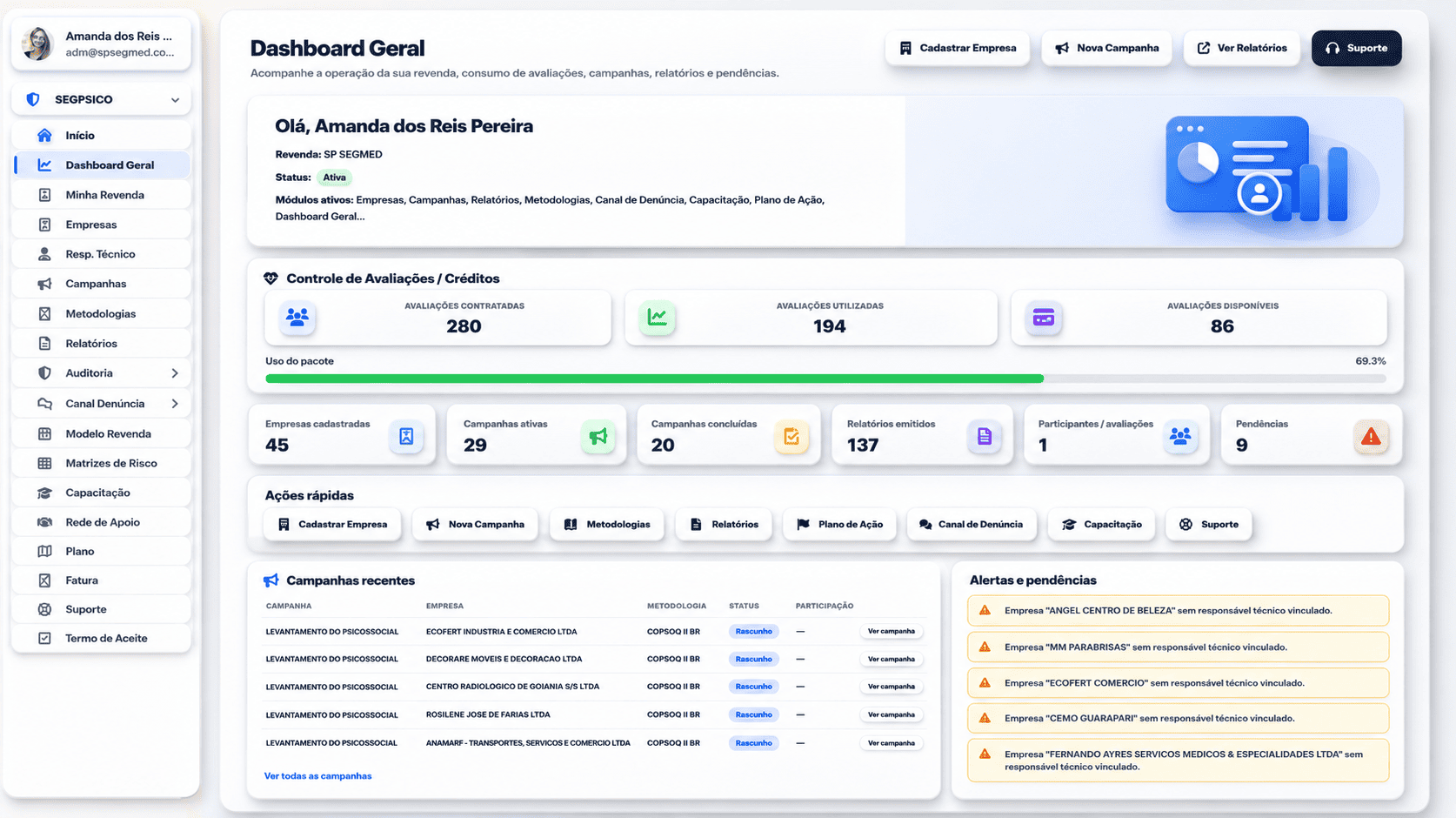This screenshot has height=818, width=1456.
Task: Click warning icon of ANGEL CENTRO DE BELEZA alert
Action: (x=985, y=610)
